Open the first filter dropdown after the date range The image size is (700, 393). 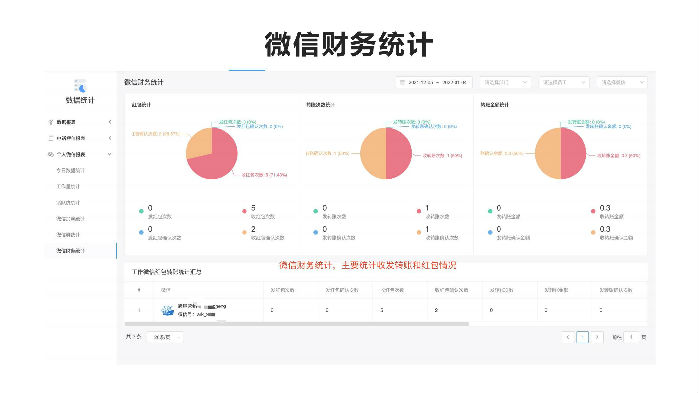[x=505, y=83]
